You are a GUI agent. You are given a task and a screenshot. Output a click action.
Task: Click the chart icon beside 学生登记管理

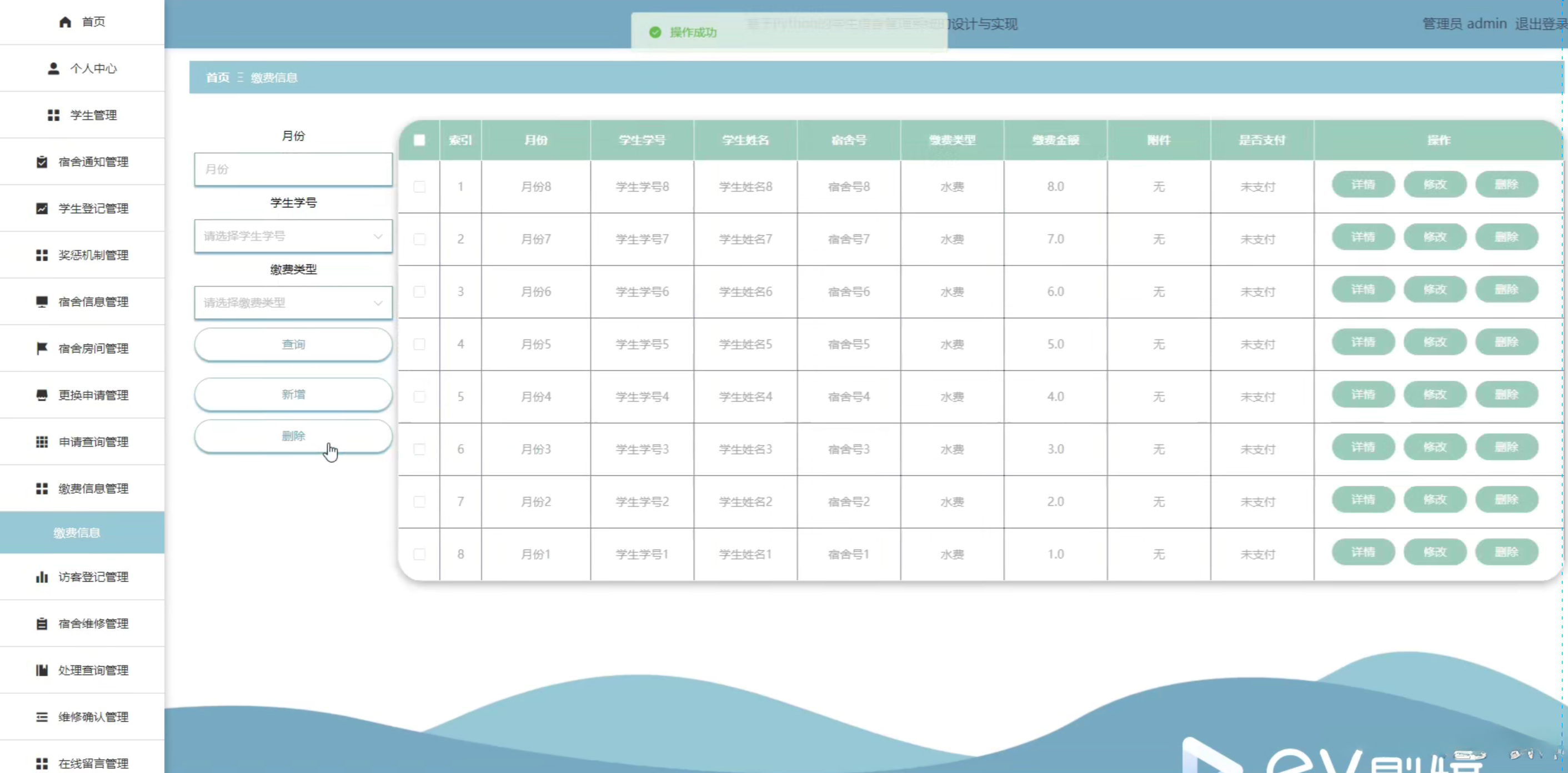click(x=42, y=208)
